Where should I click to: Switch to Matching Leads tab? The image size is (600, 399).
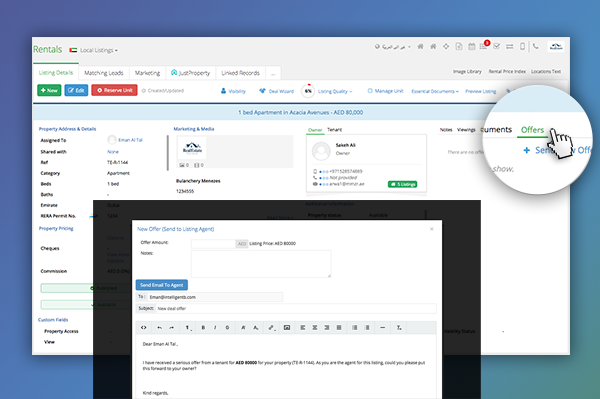(x=104, y=73)
